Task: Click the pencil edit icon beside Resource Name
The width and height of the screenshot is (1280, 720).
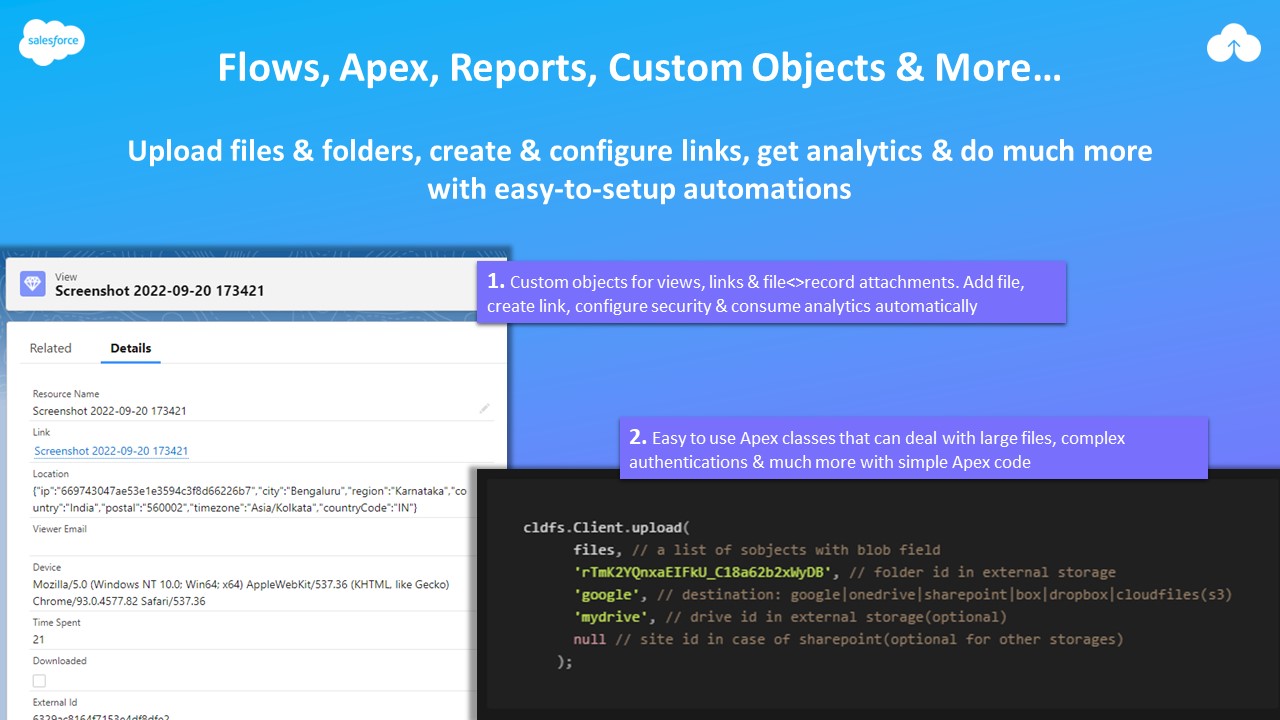Action: (484, 408)
